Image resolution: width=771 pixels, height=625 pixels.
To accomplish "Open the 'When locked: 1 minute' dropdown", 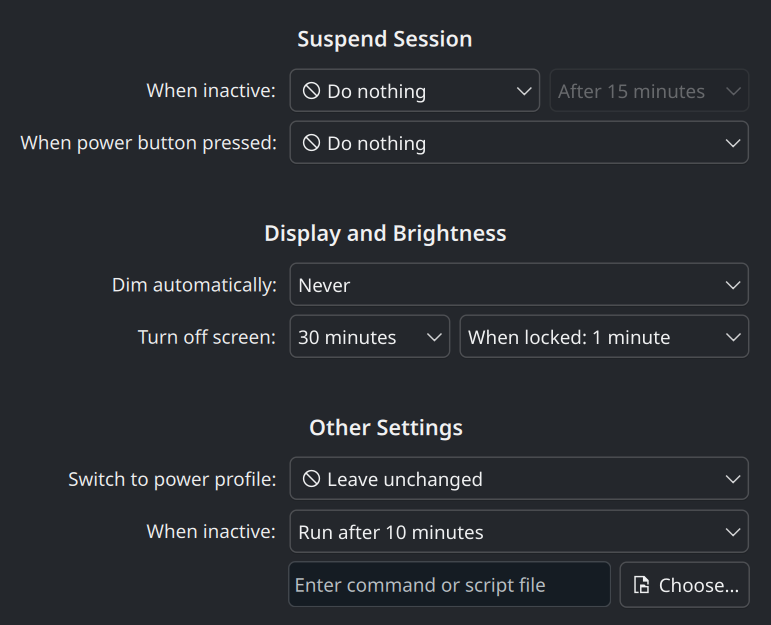I will pos(603,337).
